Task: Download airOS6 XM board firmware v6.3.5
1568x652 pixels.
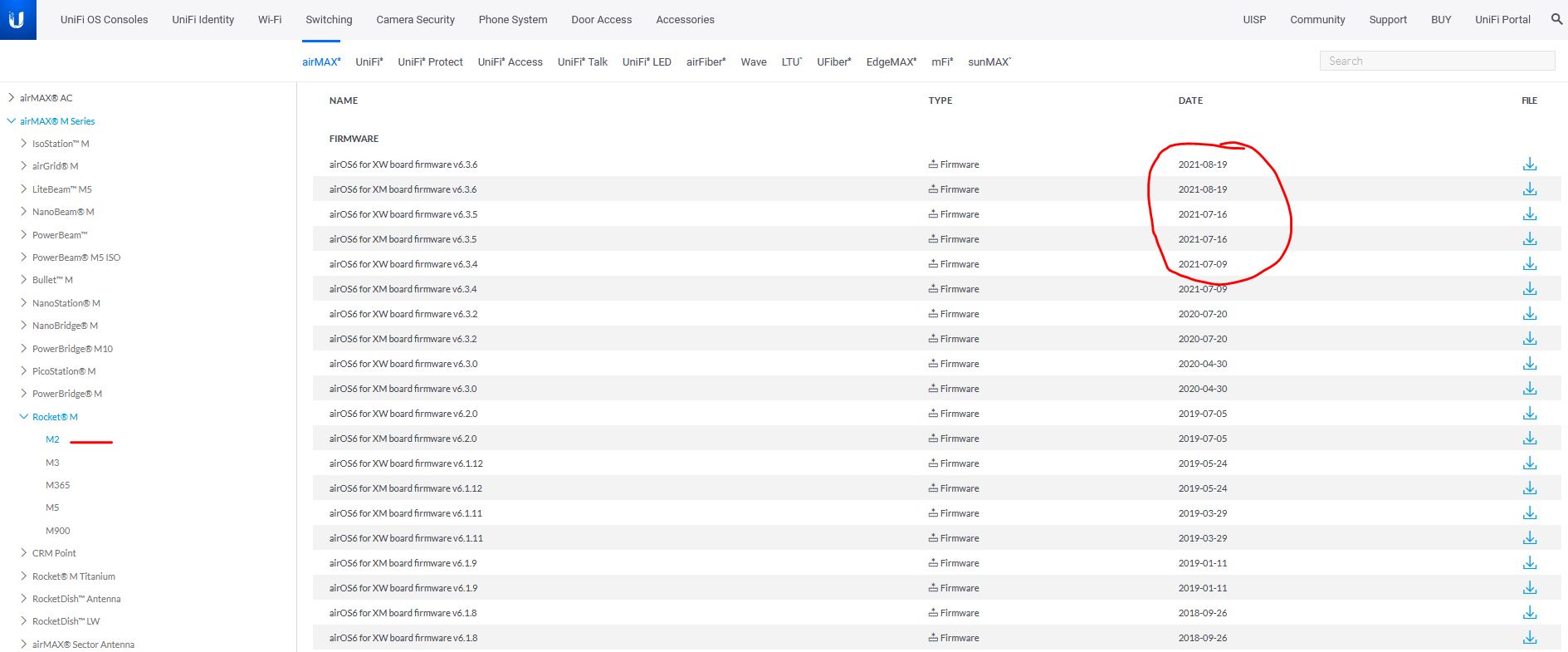Action: (x=1530, y=239)
